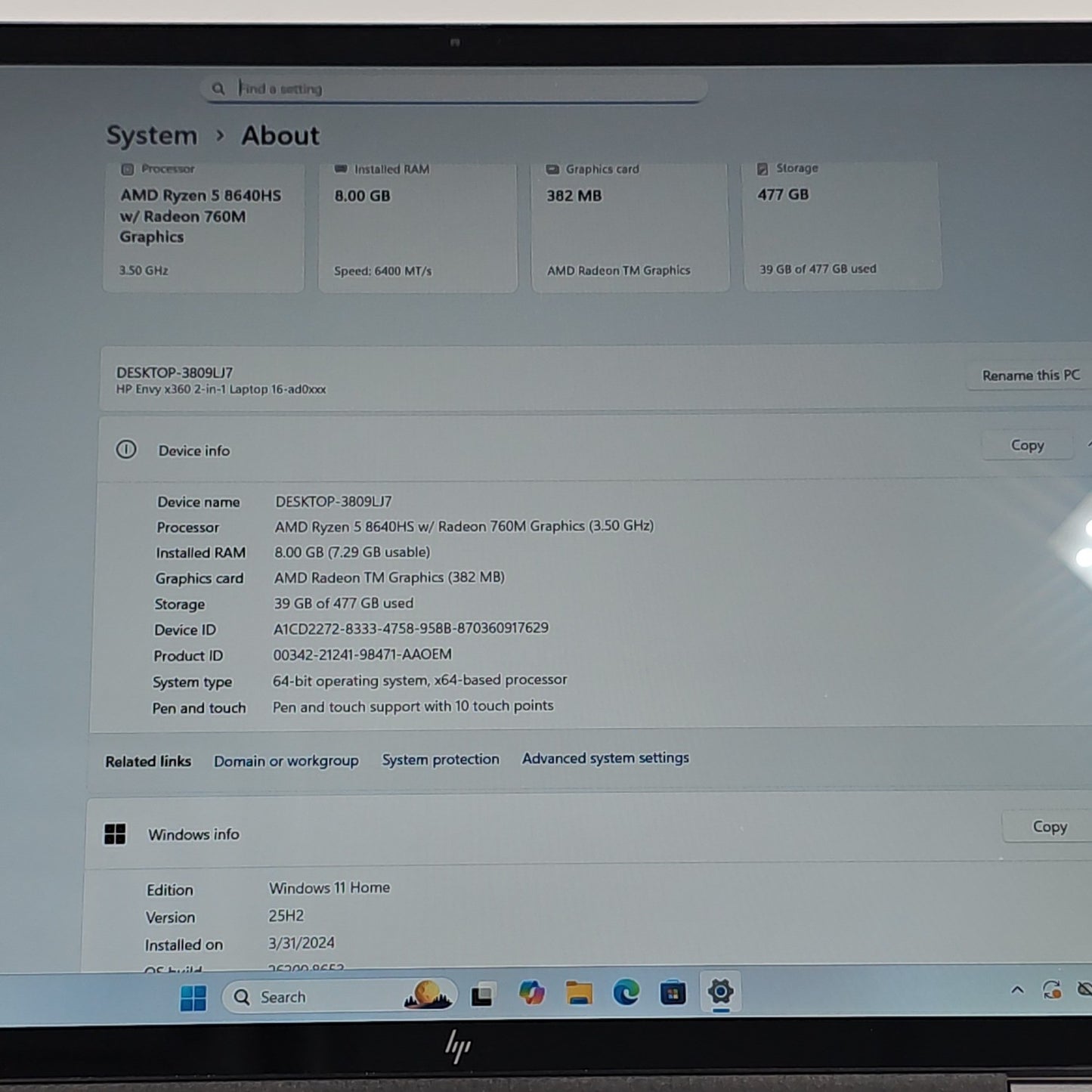Open Task View from the taskbar

click(483, 995)
